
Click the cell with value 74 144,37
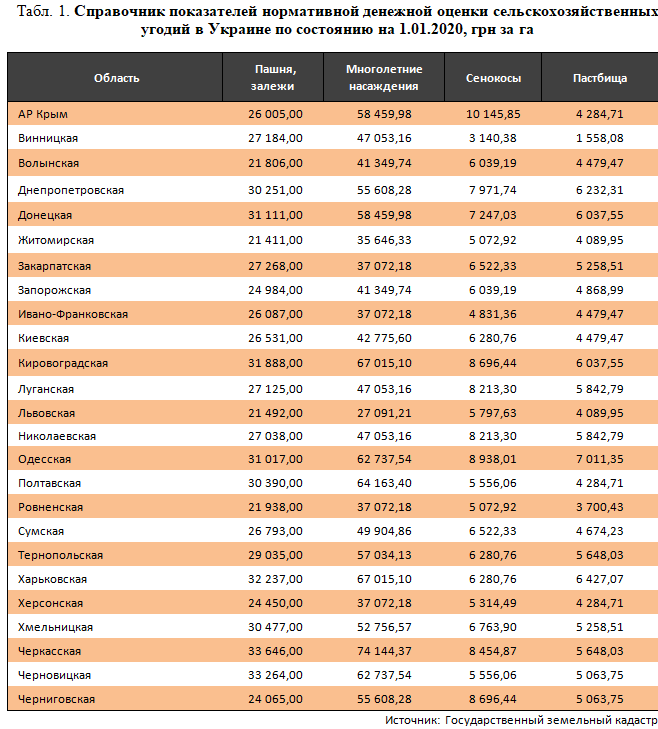point(384,652)
